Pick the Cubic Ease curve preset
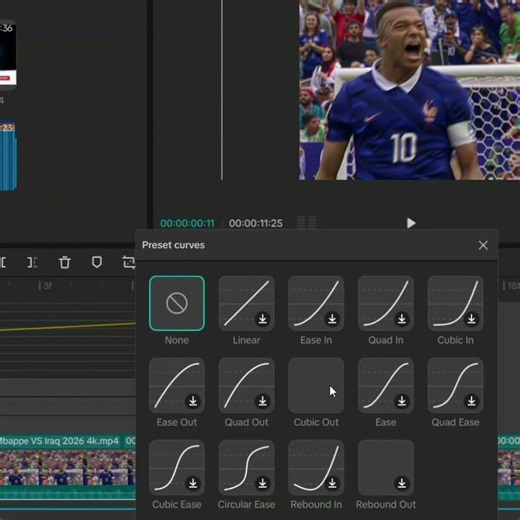Viewport: 520px width, 520px height. click(x=177, y=468)
